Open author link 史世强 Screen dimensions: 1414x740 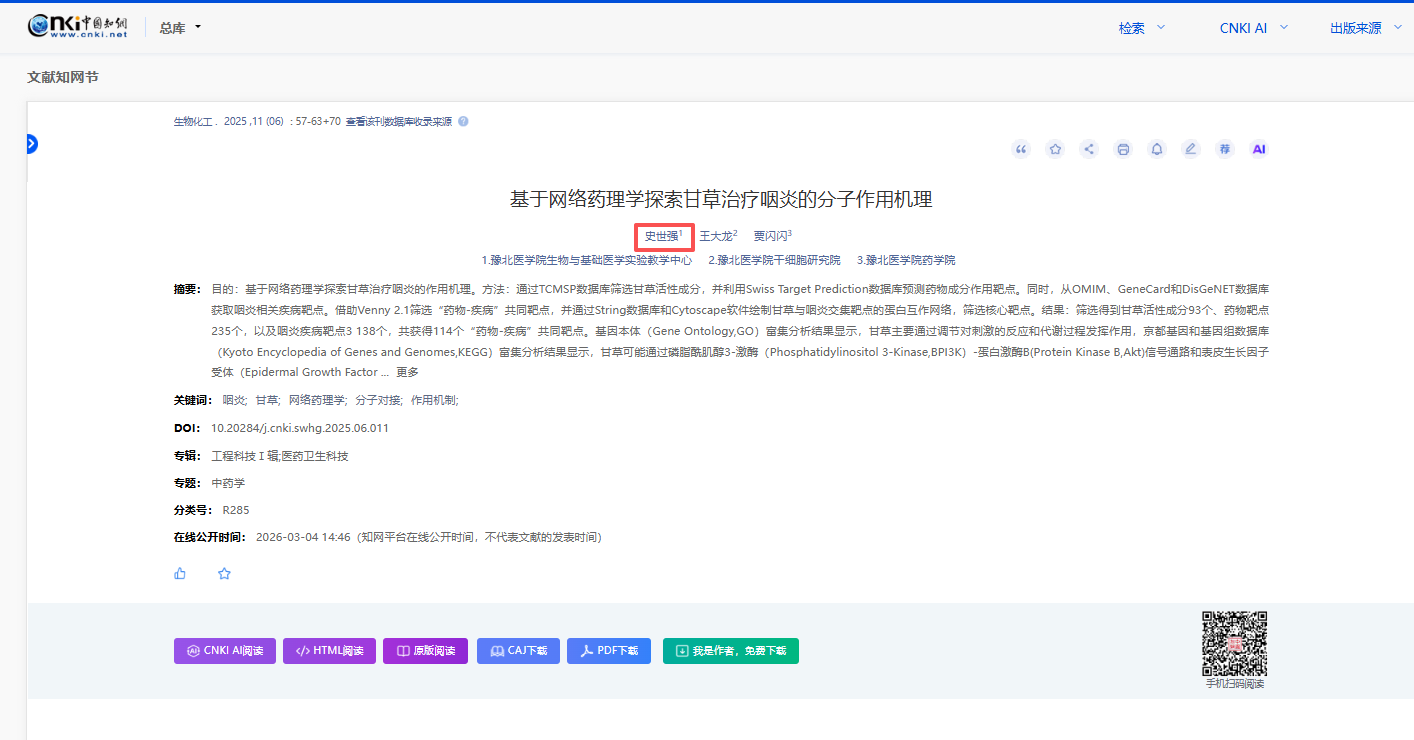click(661, 236)
